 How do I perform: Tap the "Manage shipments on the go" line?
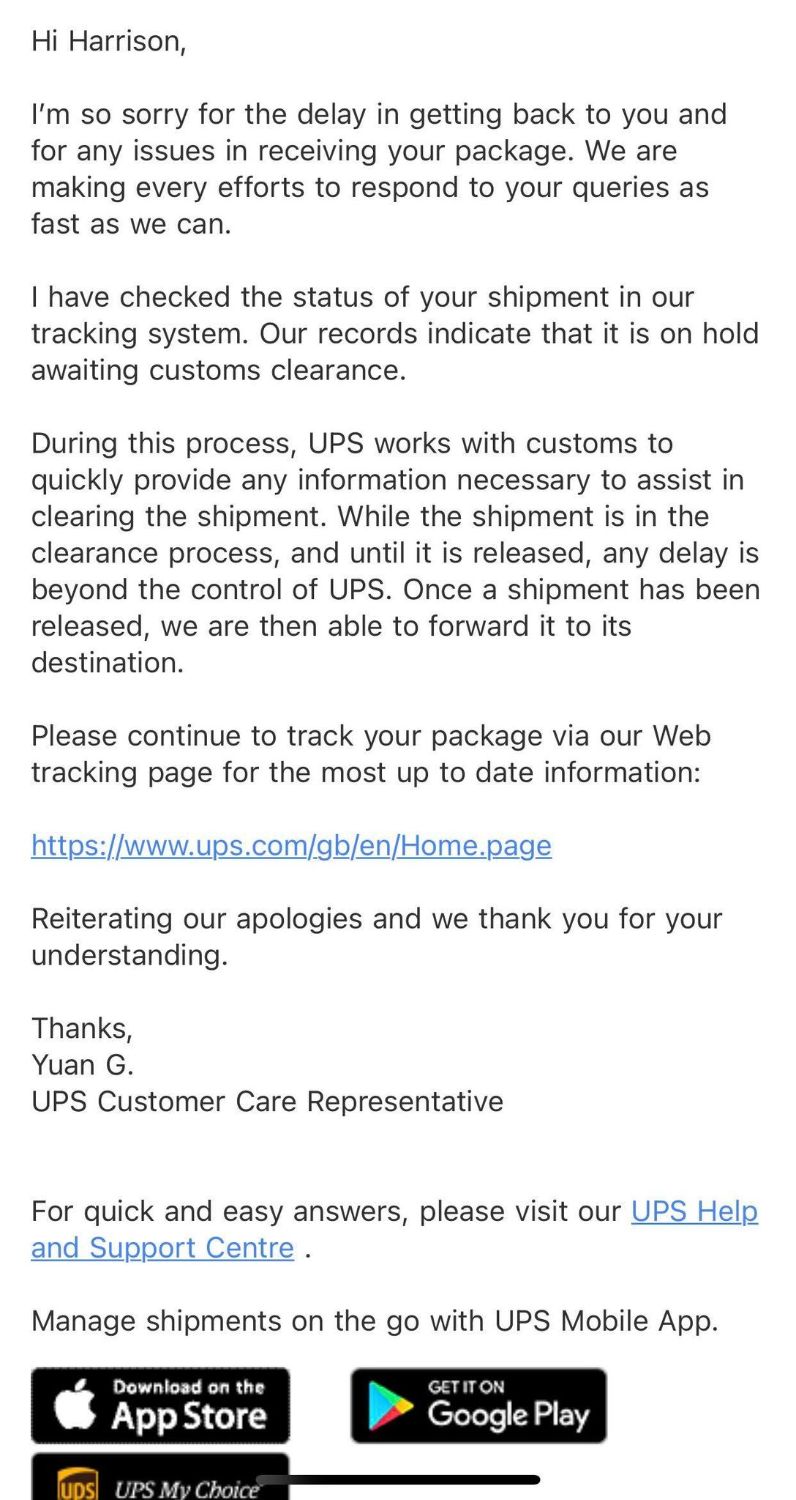tap(374, 1321)
